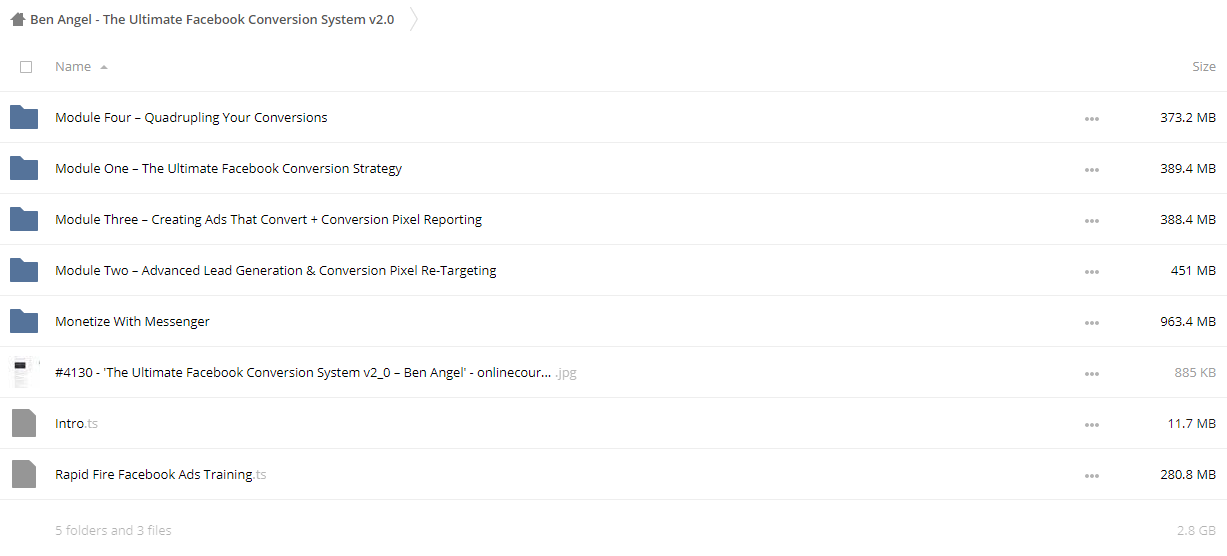Open the #4130 jpg image thumbnail
Viewport: 1227px width, 556px height.
(x=22, y=372)
